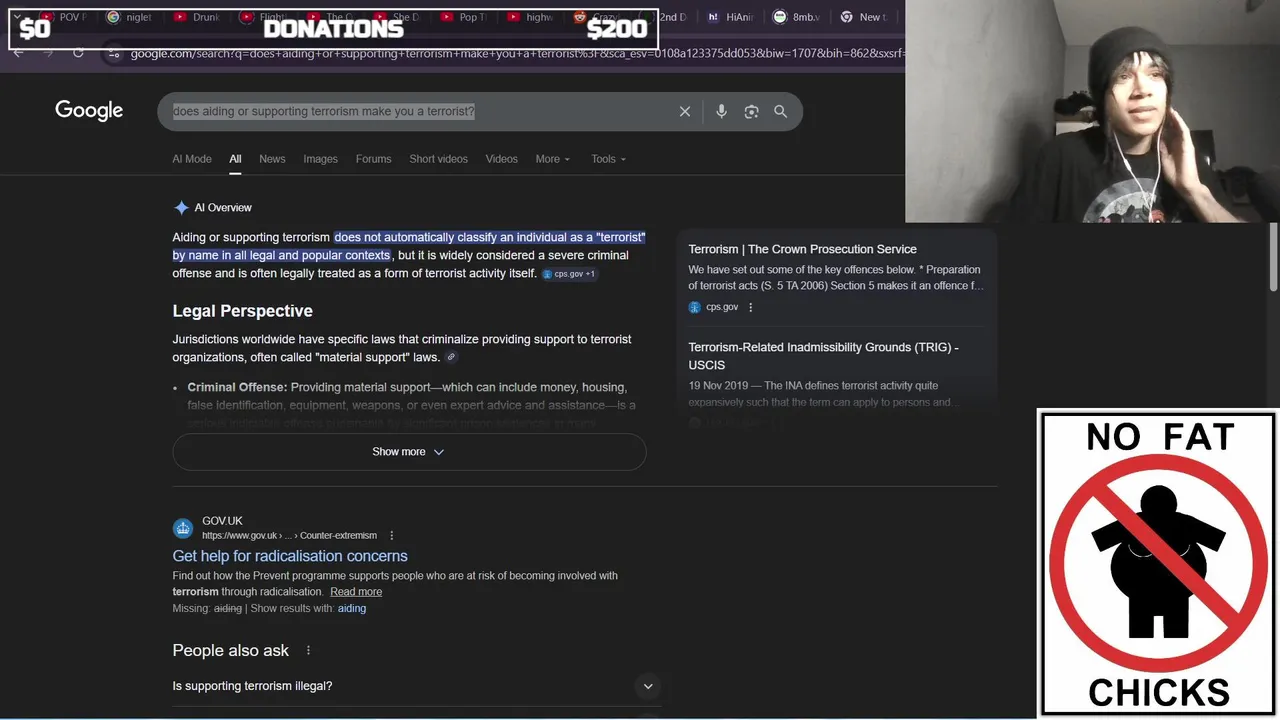Open People also ask options menu

(x=308, y=650)
